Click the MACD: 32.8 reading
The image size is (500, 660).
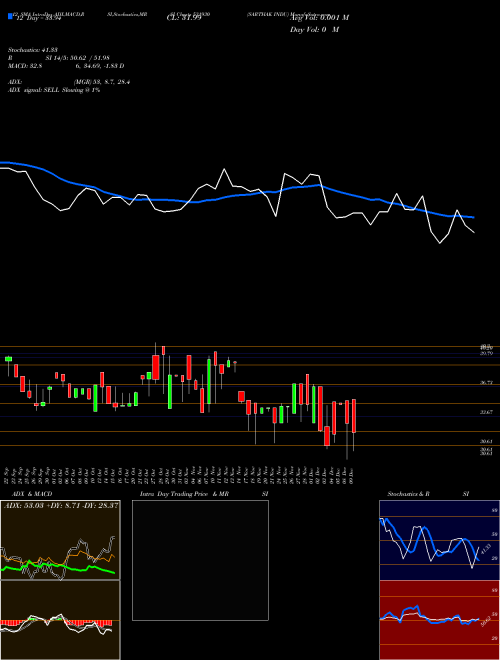point(25,66)
